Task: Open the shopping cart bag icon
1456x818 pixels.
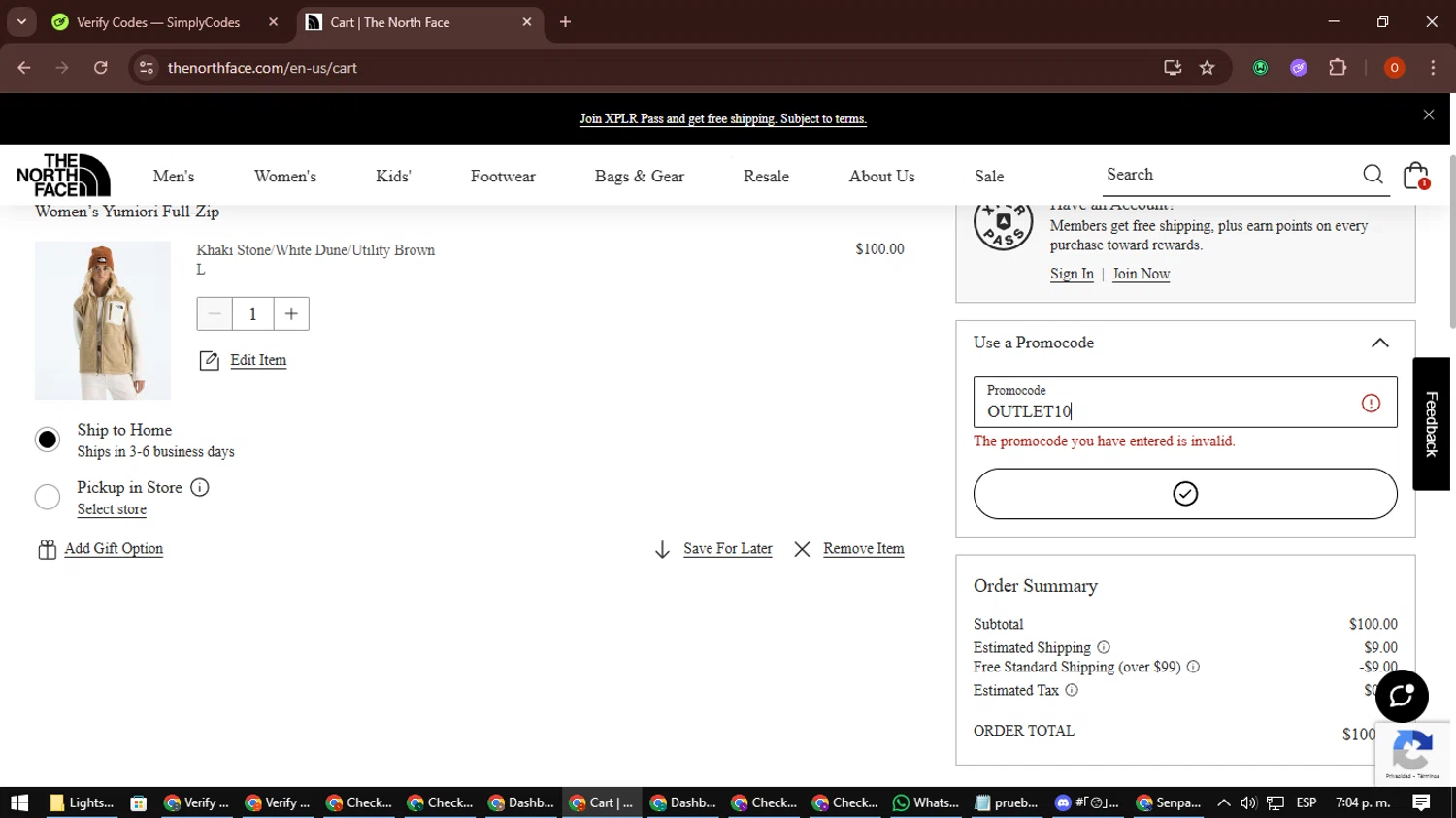Action: [1416, 176]
